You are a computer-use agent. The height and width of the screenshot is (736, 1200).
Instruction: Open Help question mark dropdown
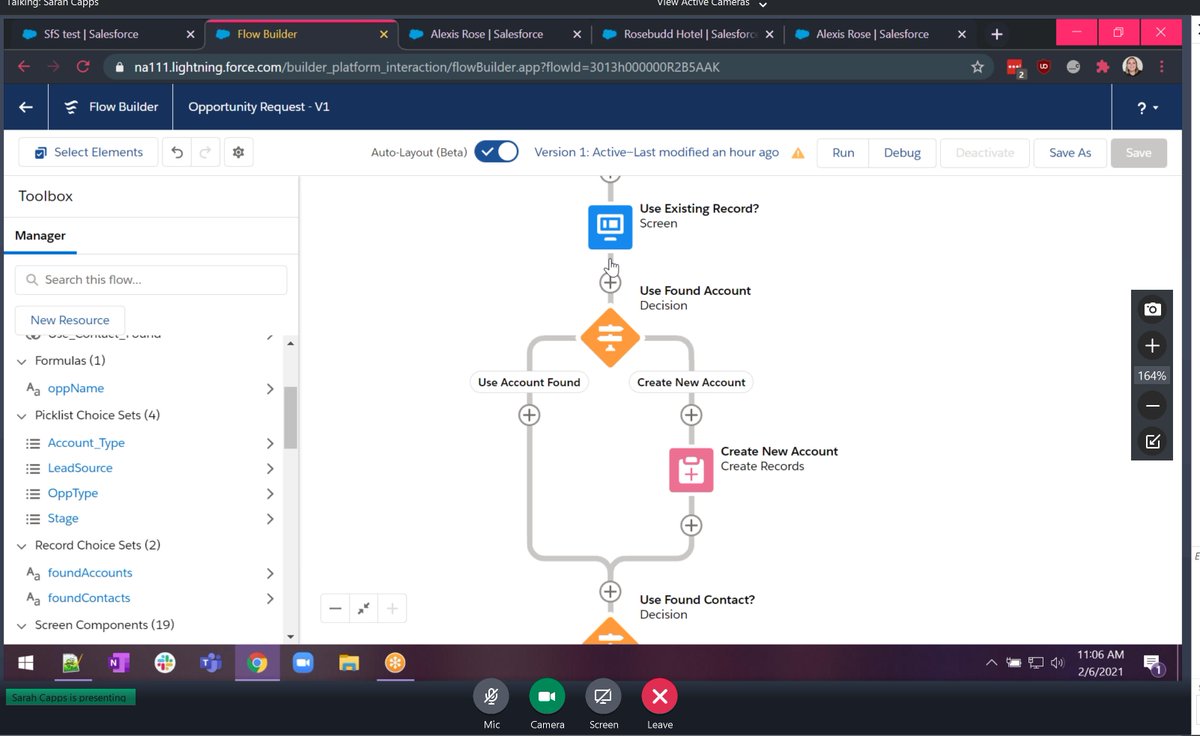tap(1147, 107)
